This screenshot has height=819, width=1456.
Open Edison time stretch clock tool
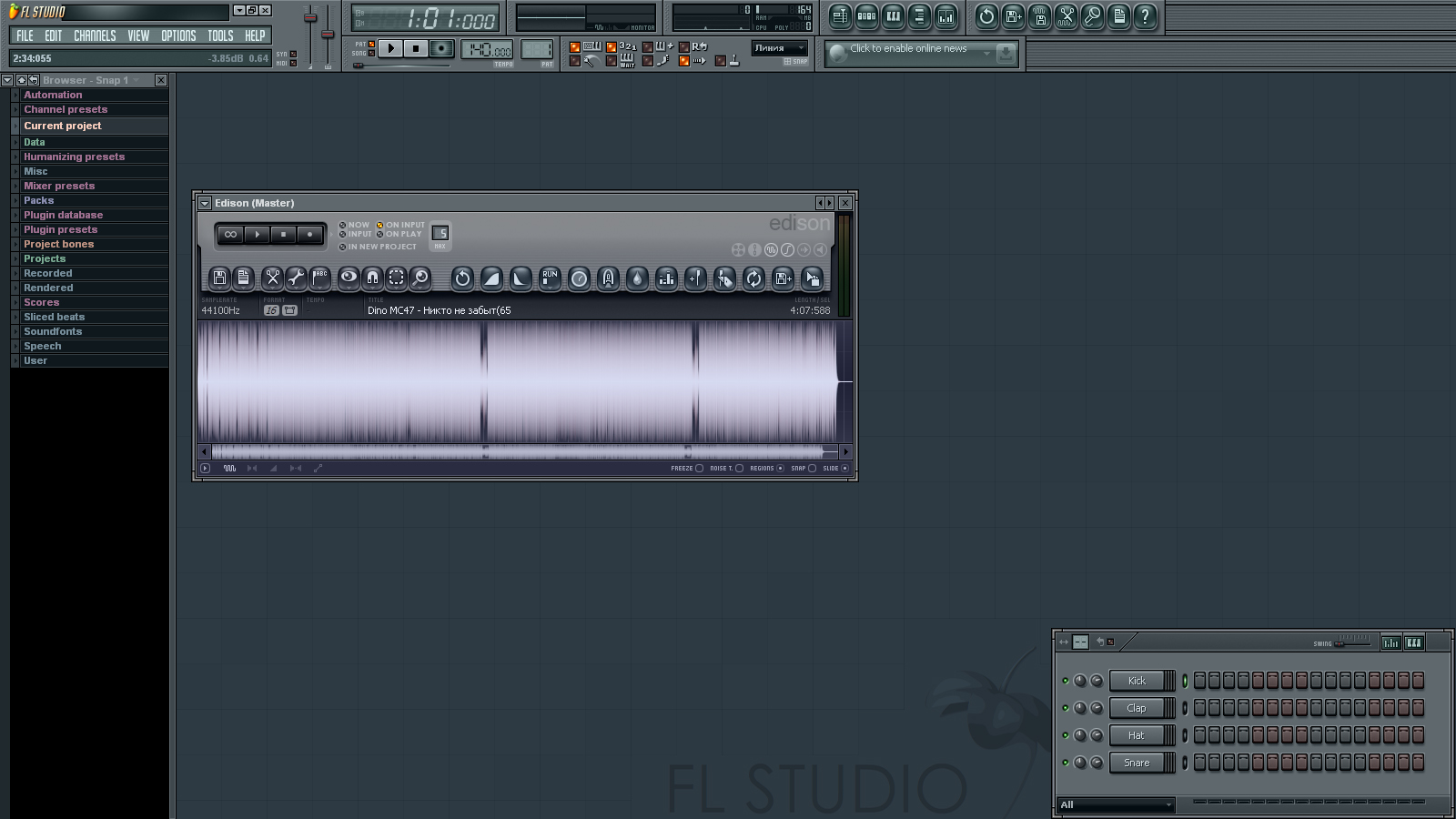(x=579, y=278)
